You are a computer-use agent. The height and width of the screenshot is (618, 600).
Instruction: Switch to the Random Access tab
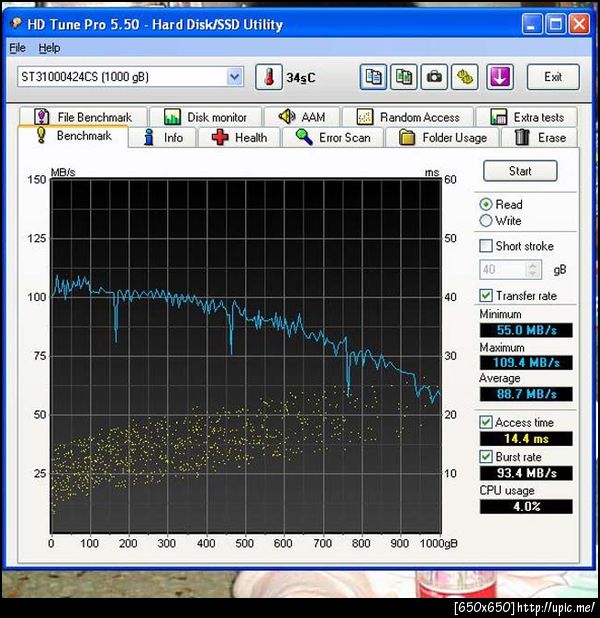coord(408,117)
